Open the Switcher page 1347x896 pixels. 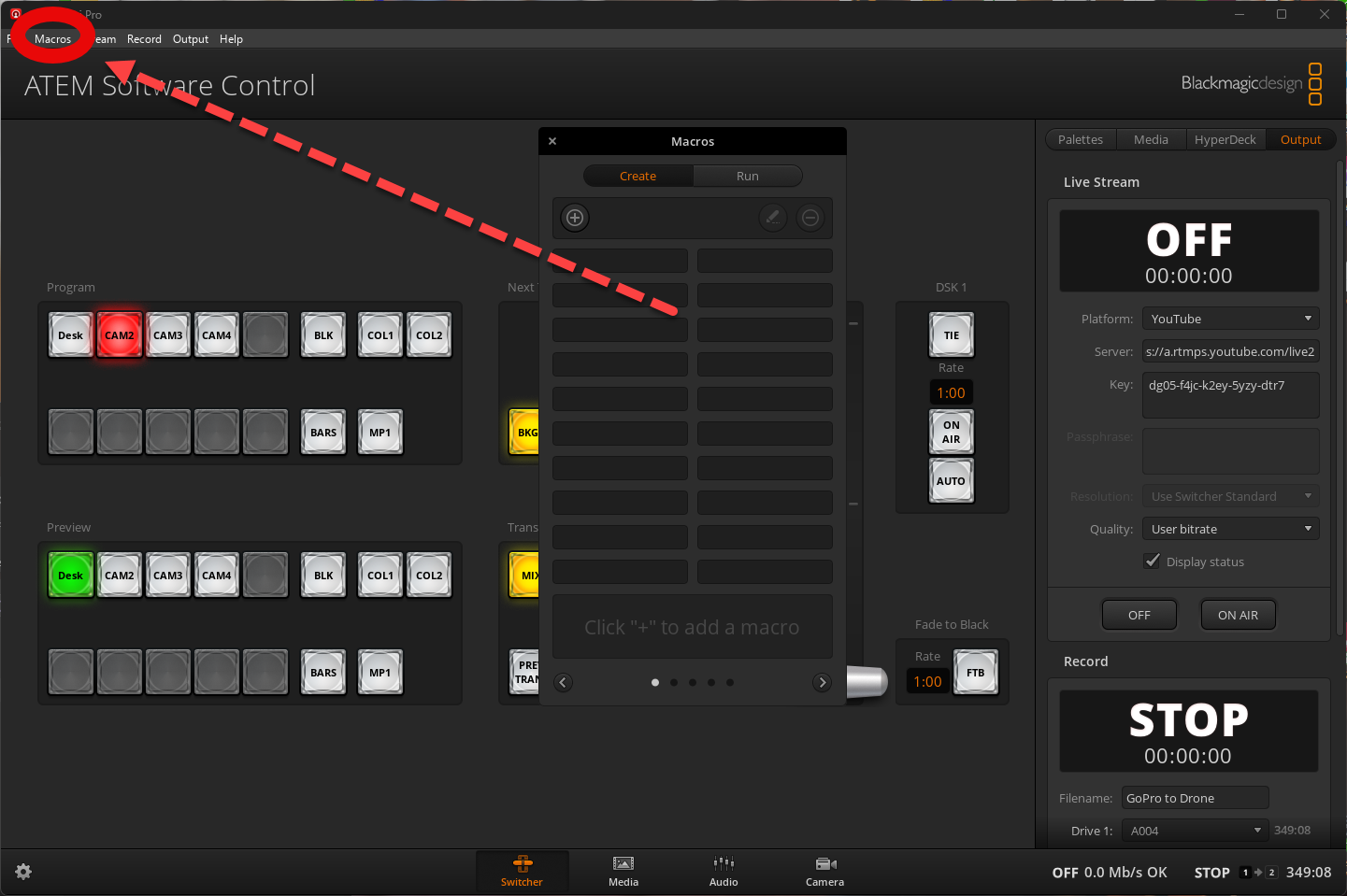click(x=522, y=871)
